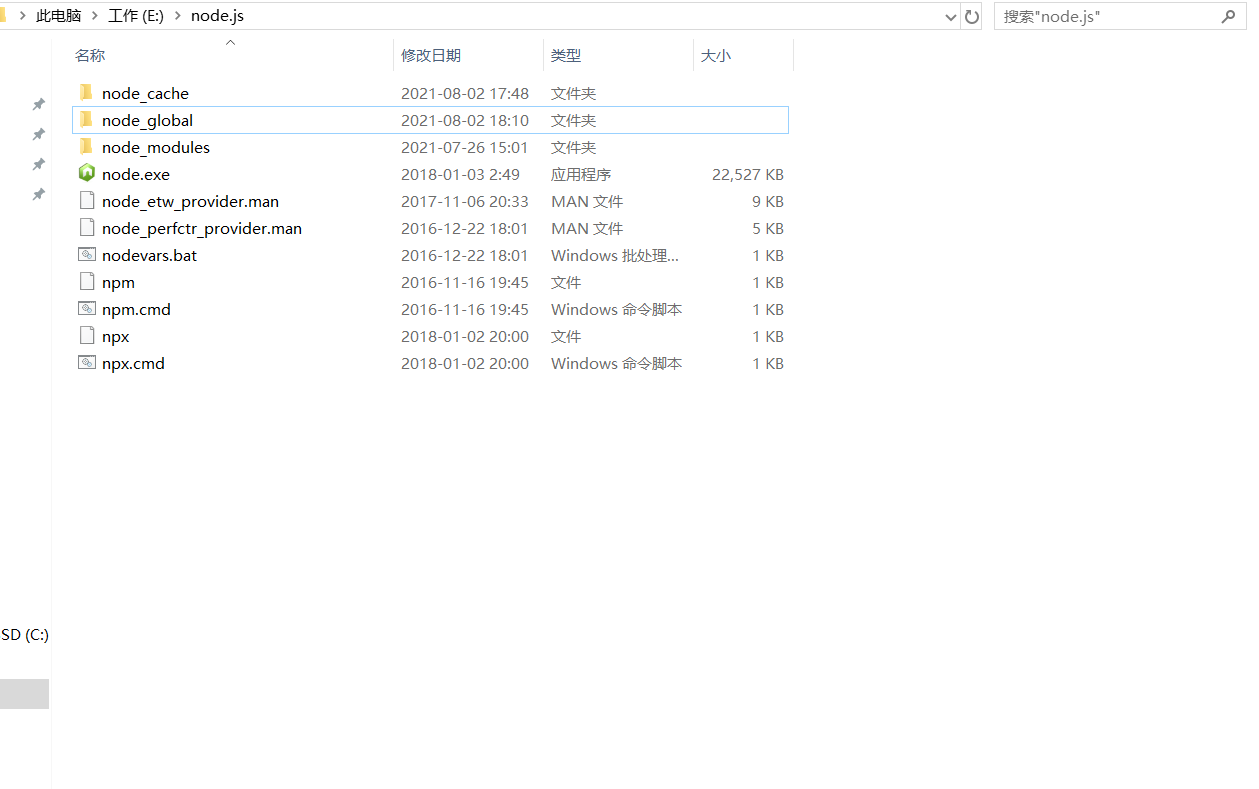The image size is (1259, 789).
Task: Click the nodevars.bat batch file icon
Action: pos(86,255)
